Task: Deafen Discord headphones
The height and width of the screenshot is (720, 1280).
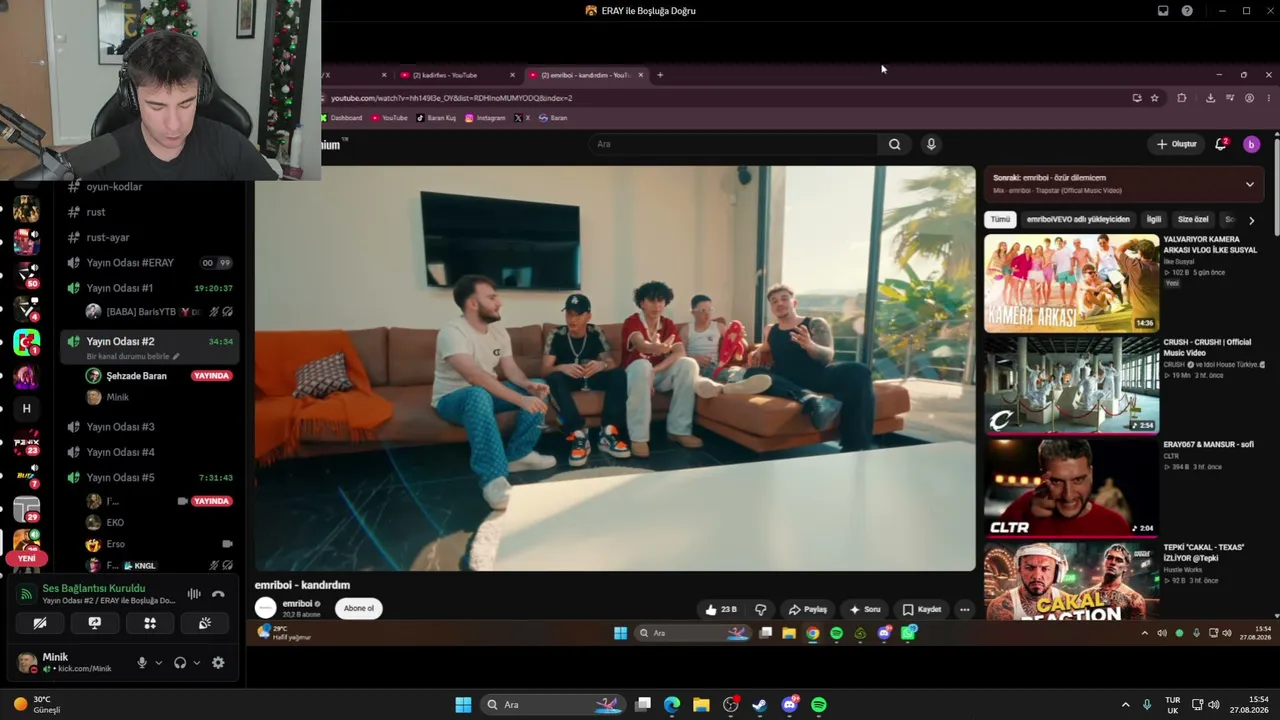Action: point(180,662)
